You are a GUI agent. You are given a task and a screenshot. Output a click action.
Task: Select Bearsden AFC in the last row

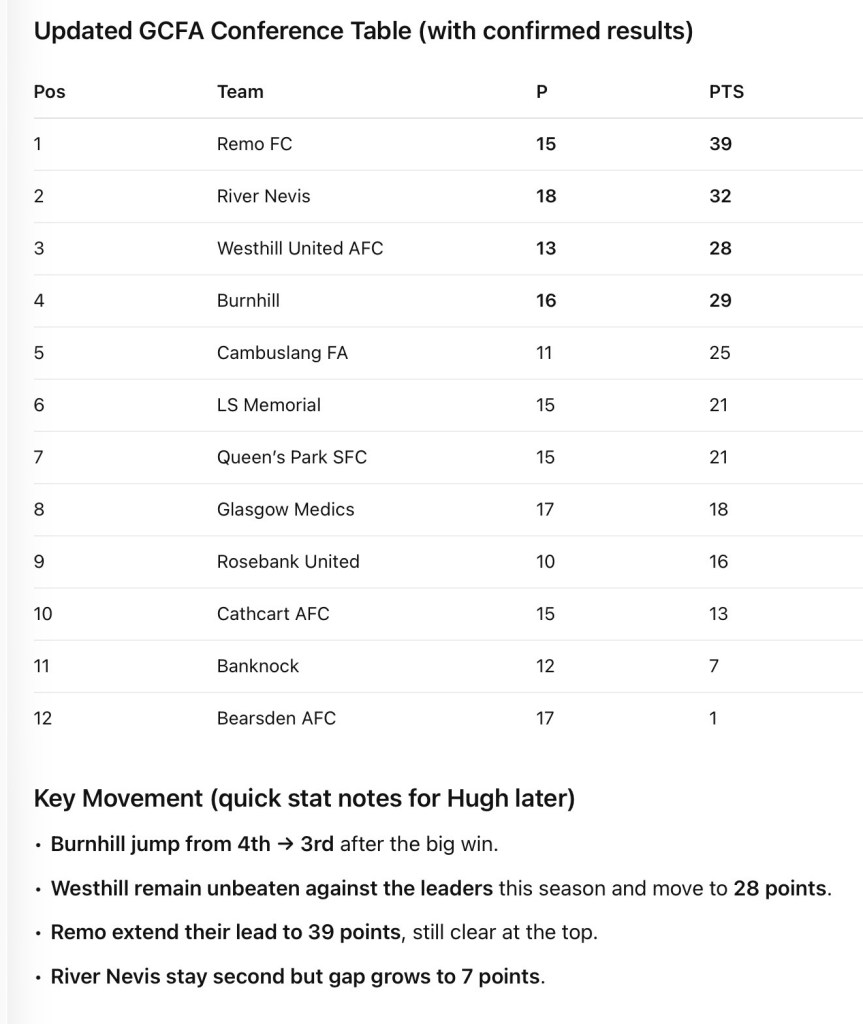276,718
